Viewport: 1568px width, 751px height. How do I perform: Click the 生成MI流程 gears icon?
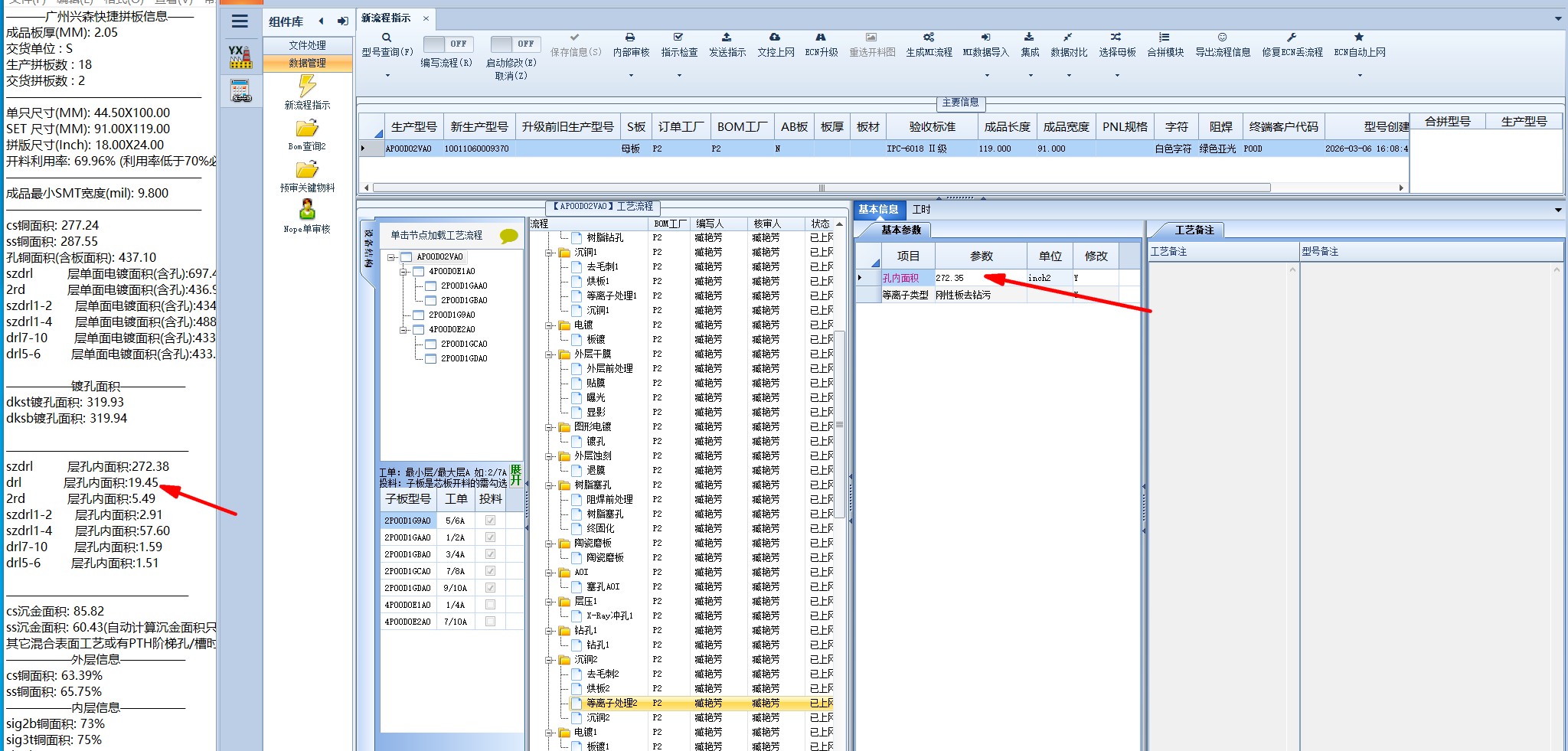click(929, 37)
